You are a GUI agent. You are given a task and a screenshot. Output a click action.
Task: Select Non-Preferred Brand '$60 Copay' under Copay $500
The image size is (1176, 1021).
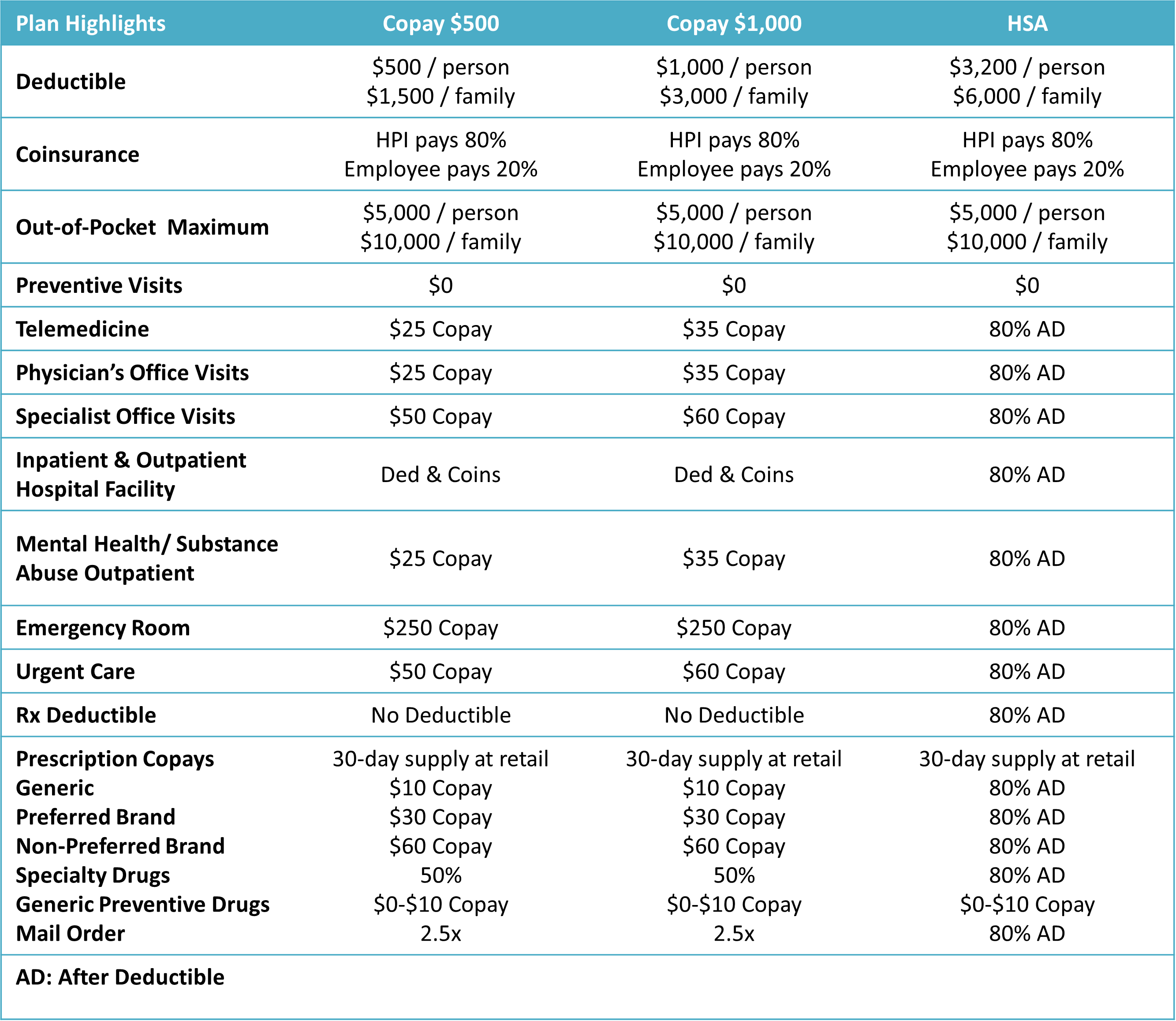[441, 846]
